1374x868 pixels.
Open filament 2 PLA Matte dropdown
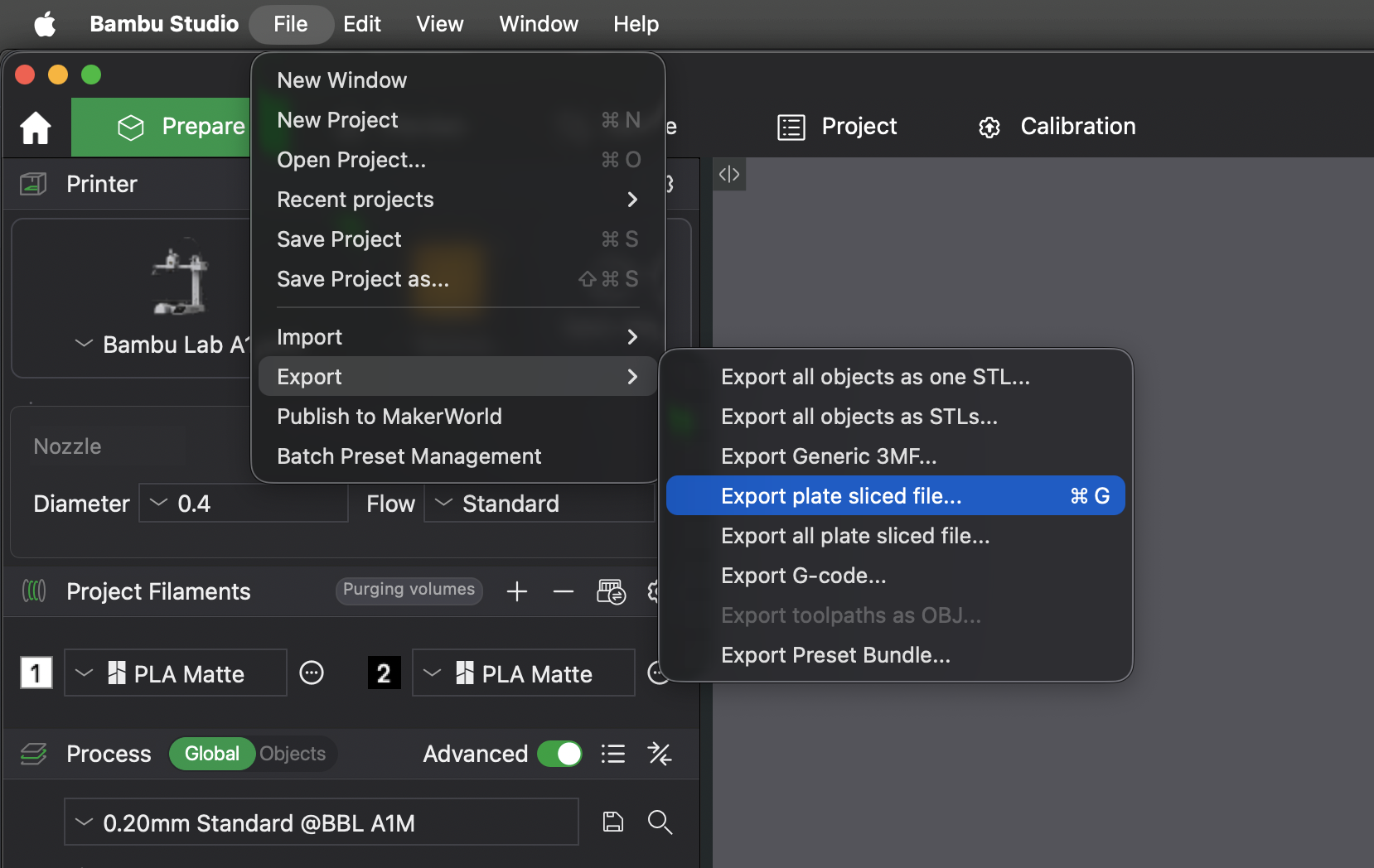click(524, 673)
